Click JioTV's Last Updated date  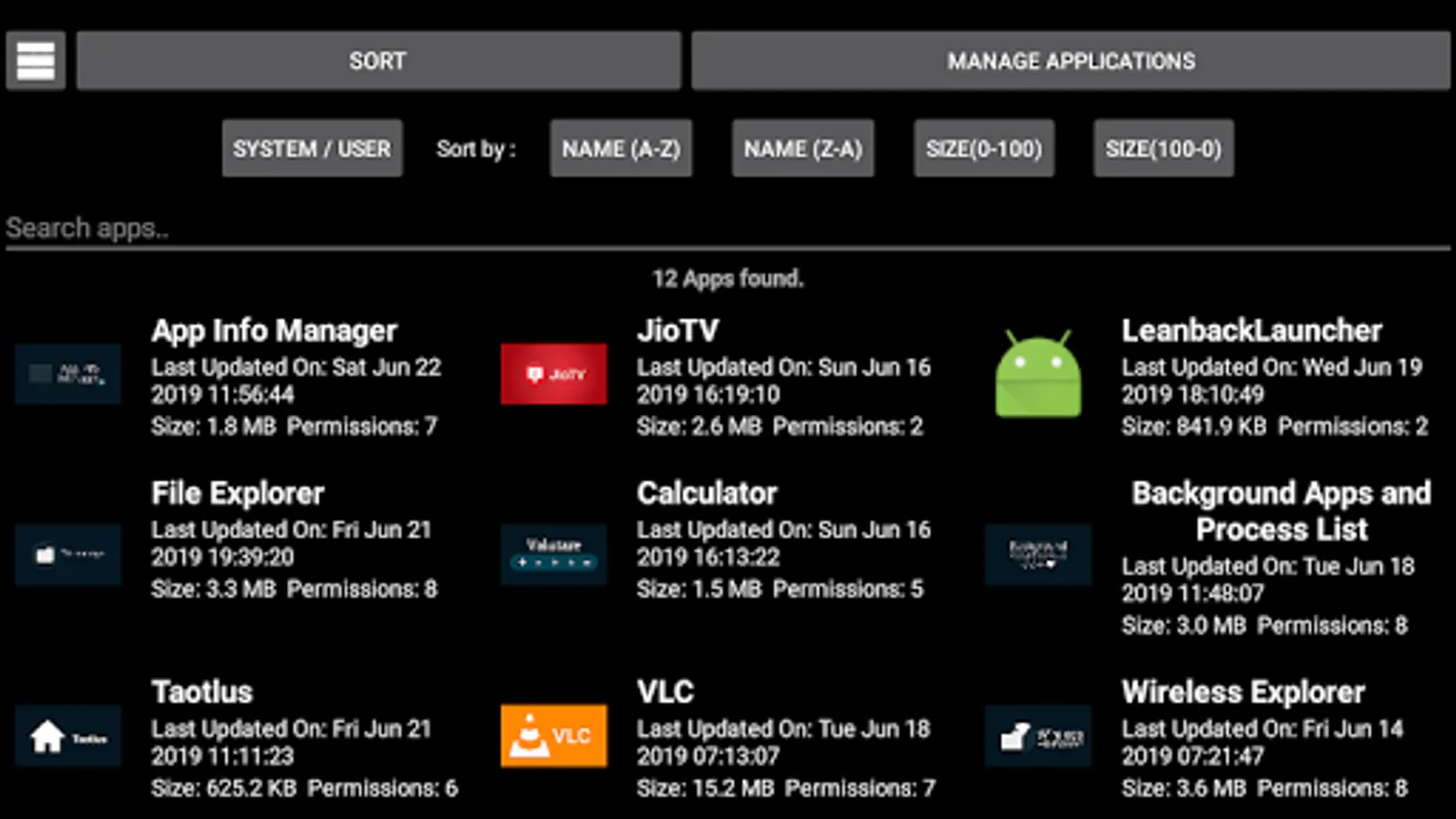784,380
